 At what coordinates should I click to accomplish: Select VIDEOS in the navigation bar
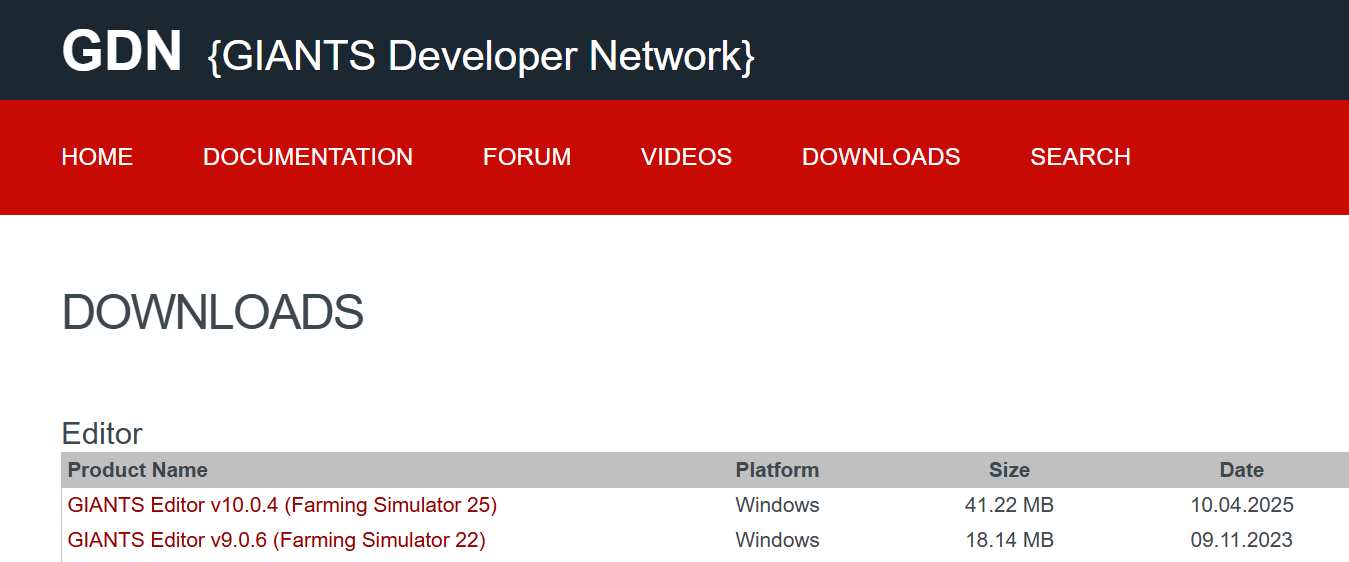coord(686,157)
